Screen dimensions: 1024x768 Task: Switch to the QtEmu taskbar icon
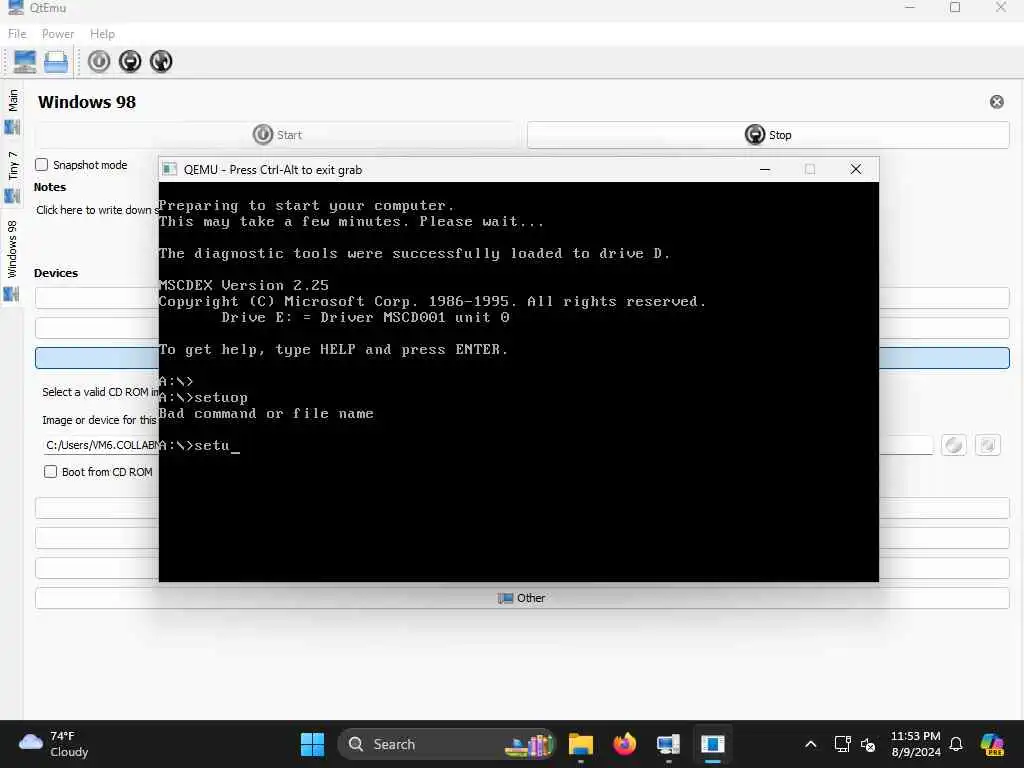668,744
